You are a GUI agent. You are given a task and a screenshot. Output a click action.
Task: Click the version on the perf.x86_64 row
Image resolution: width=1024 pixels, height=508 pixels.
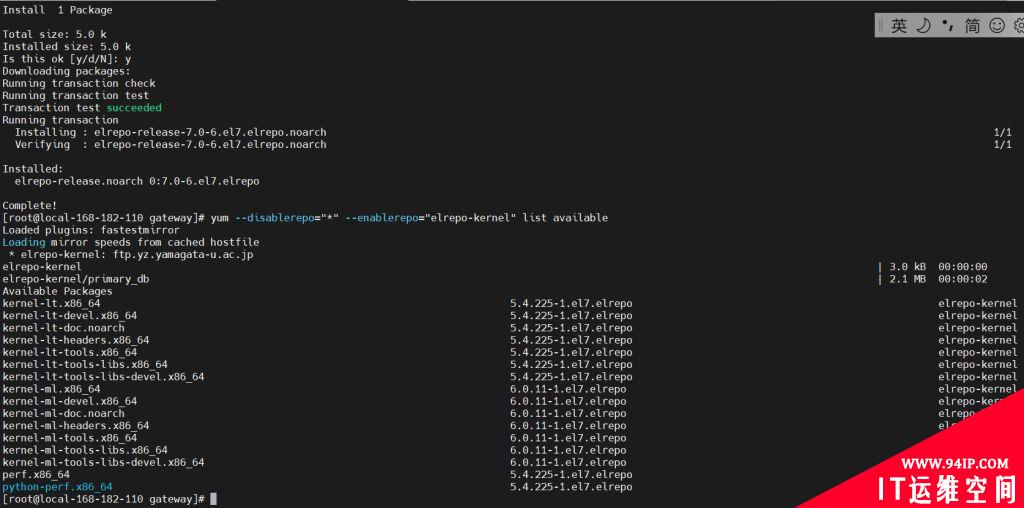tap(571, 475)
